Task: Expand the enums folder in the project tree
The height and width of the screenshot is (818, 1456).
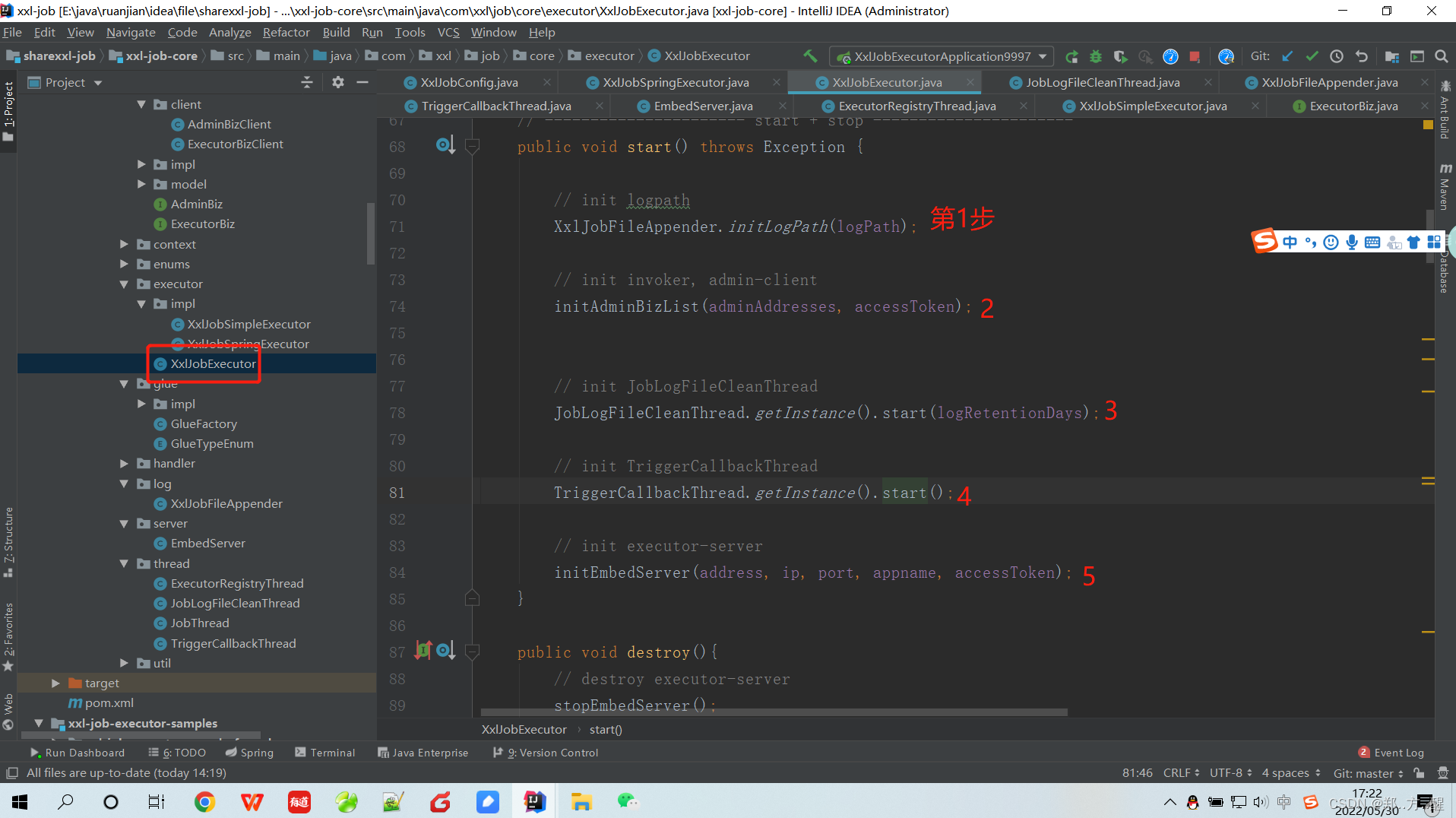Action: pyautogui.click(x=124, y=264)
